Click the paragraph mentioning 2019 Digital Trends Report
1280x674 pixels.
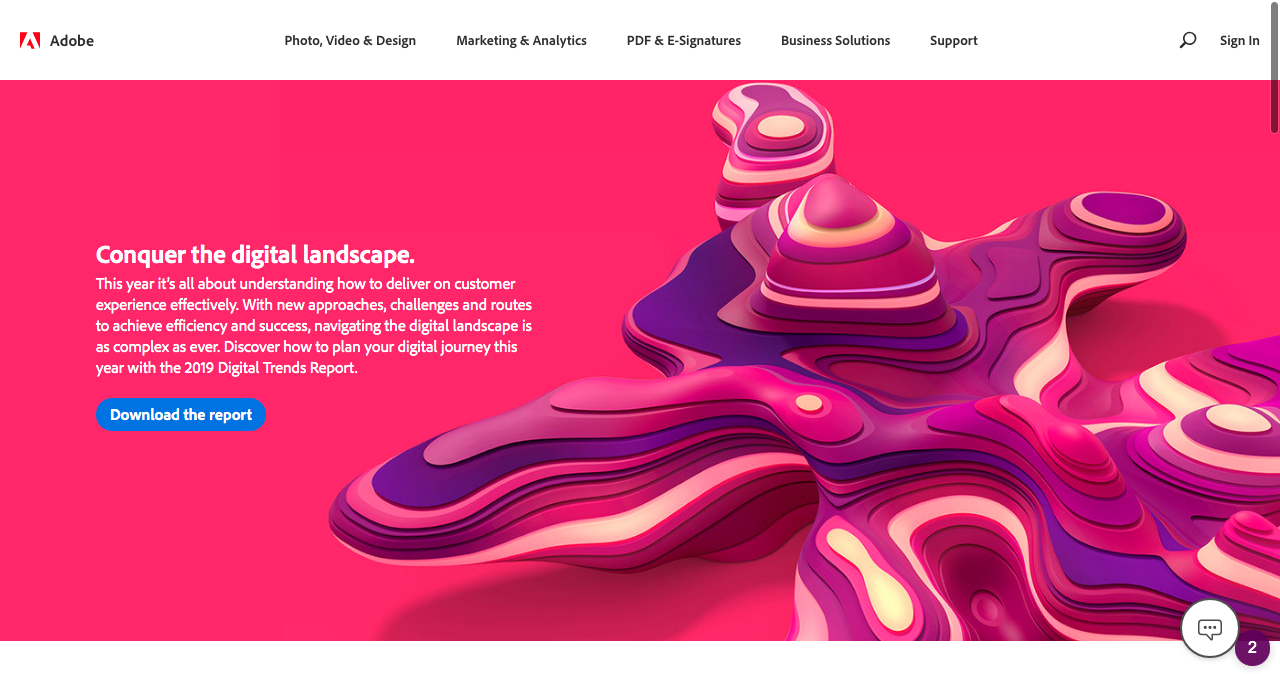(314, 326)
